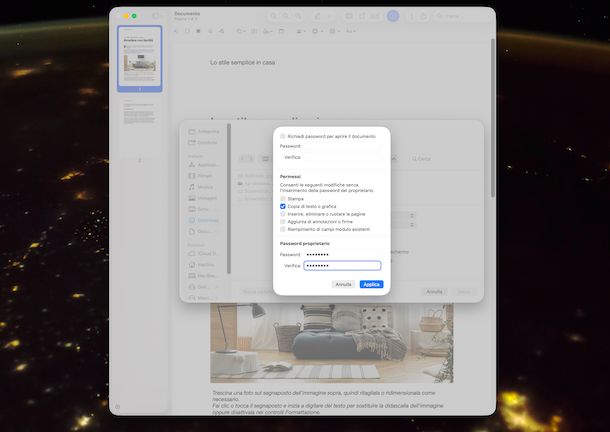This screenshot has width=610, height=432.
Task: Click the owner Verifica password field
Action: coord(342,266)
